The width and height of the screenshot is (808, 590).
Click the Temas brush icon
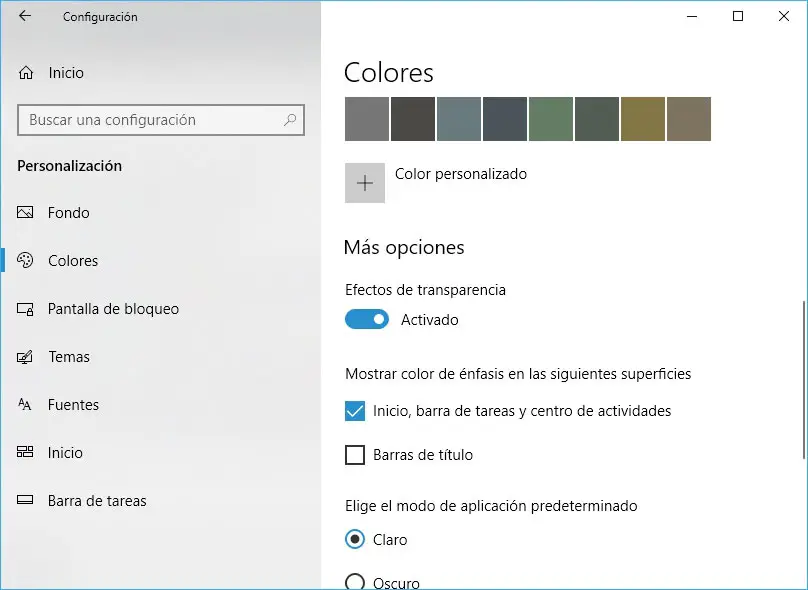pos(26,357)
